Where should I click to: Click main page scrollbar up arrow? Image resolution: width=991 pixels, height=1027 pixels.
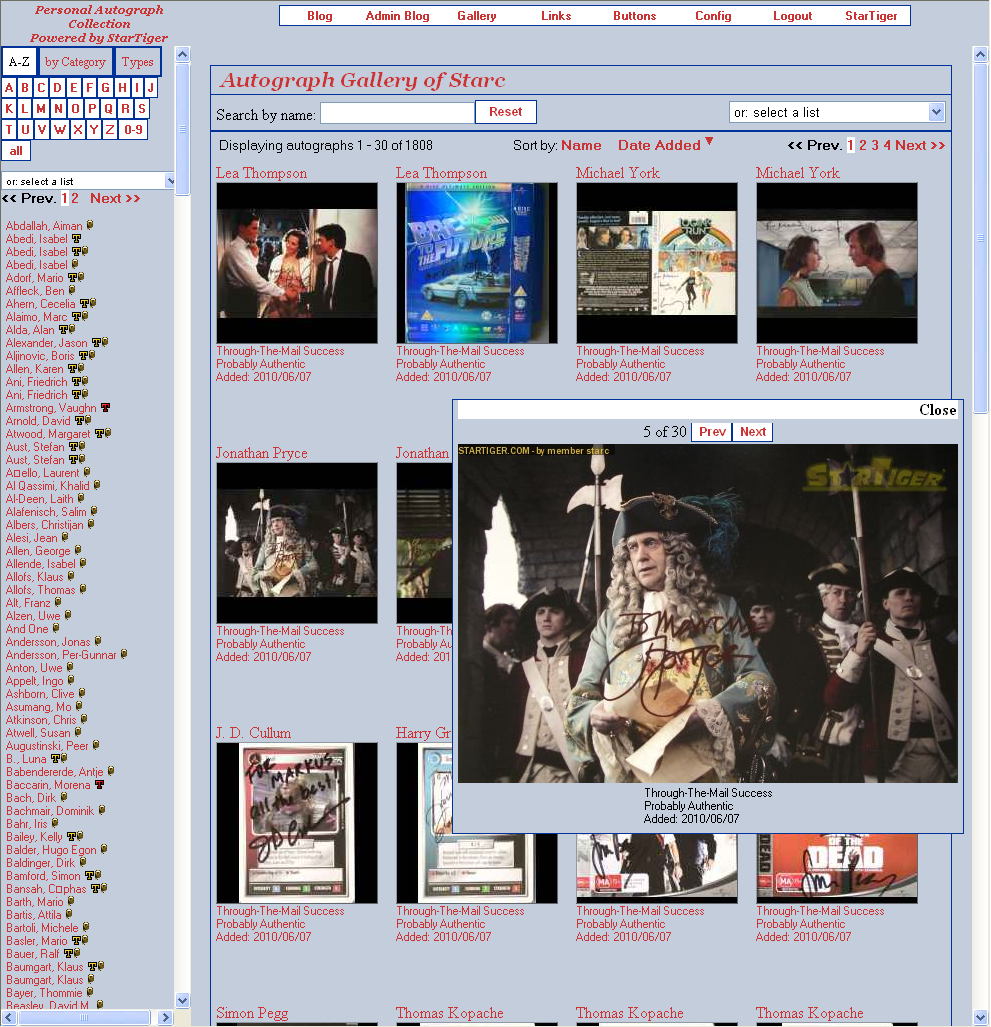(981, 54)
